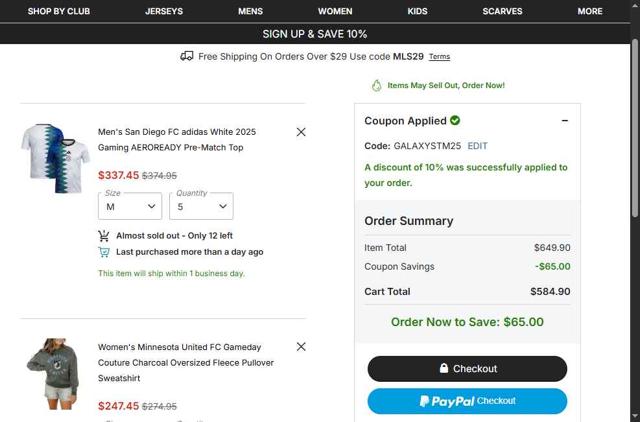
Task: Edit the GALAXYSTM25 coupon code
Action: (478, 146)
